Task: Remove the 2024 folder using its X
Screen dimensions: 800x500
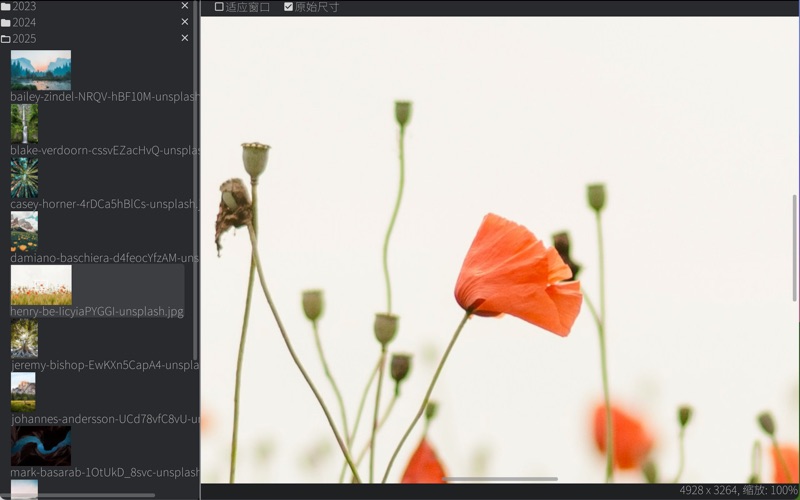Action: 184,22
